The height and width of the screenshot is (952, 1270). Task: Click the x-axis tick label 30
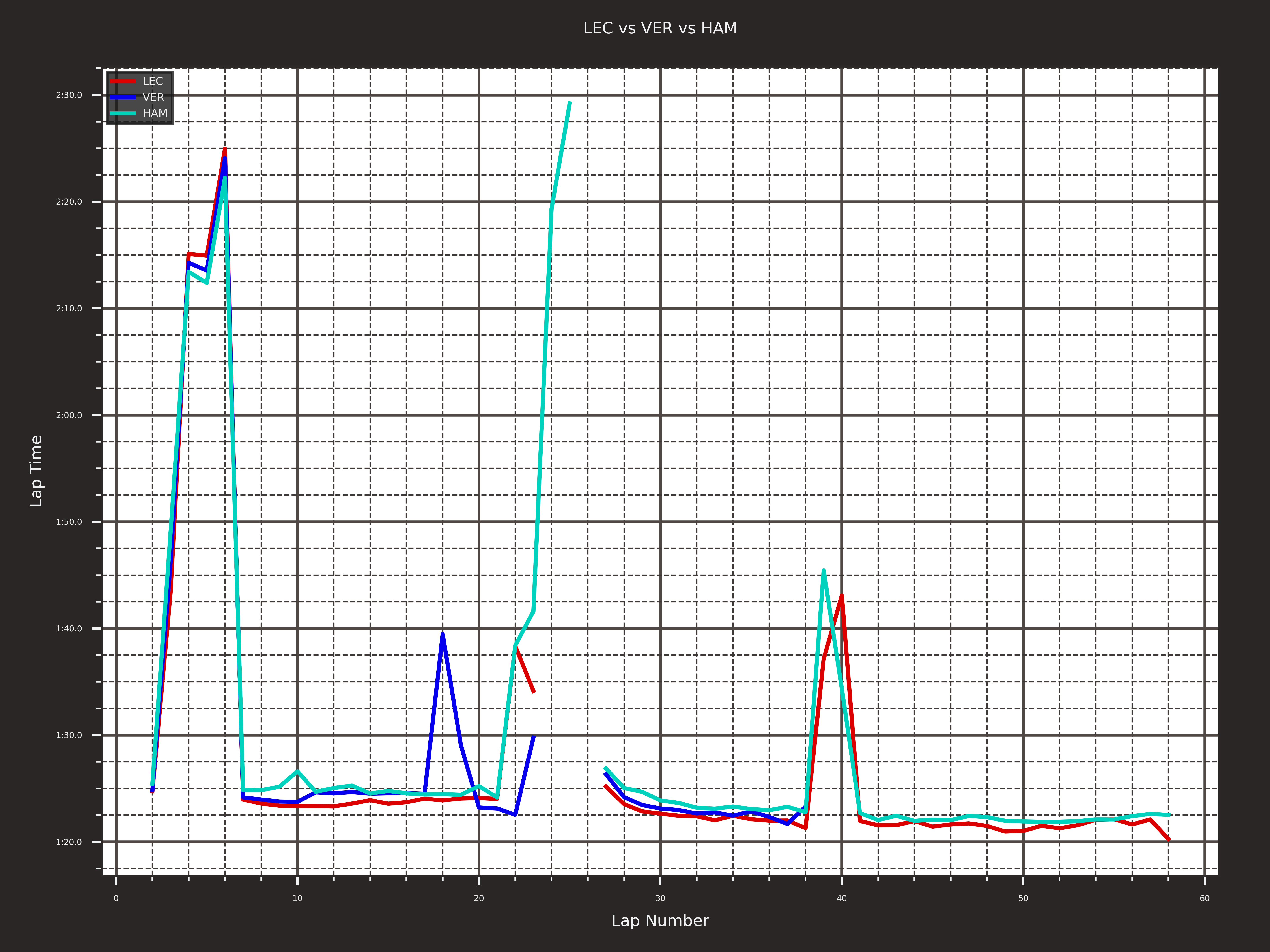coord(660,899)
